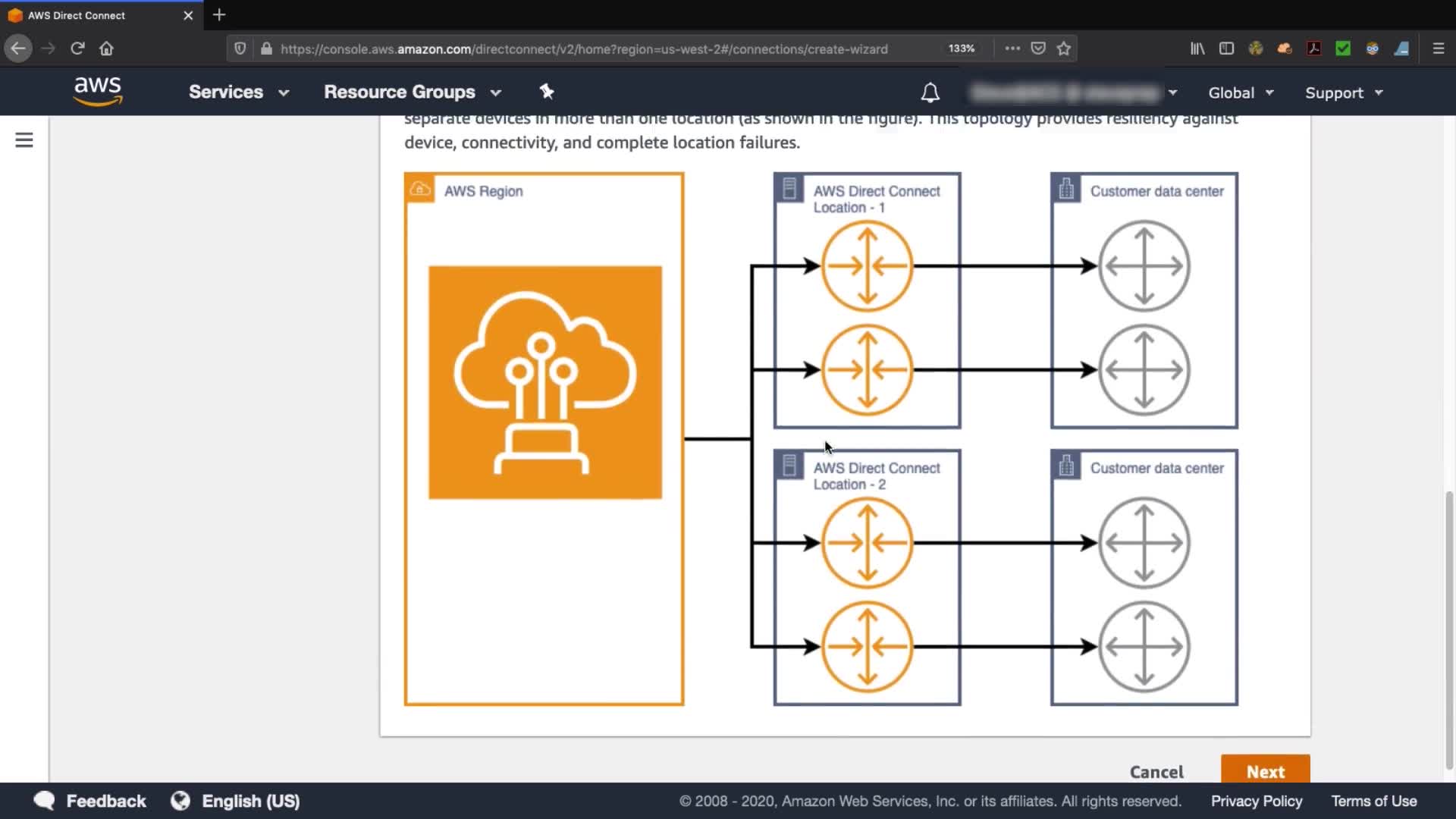Screen dimensions: 1456x819
Task: Open a new browser tab
Action: click(219, 15)
